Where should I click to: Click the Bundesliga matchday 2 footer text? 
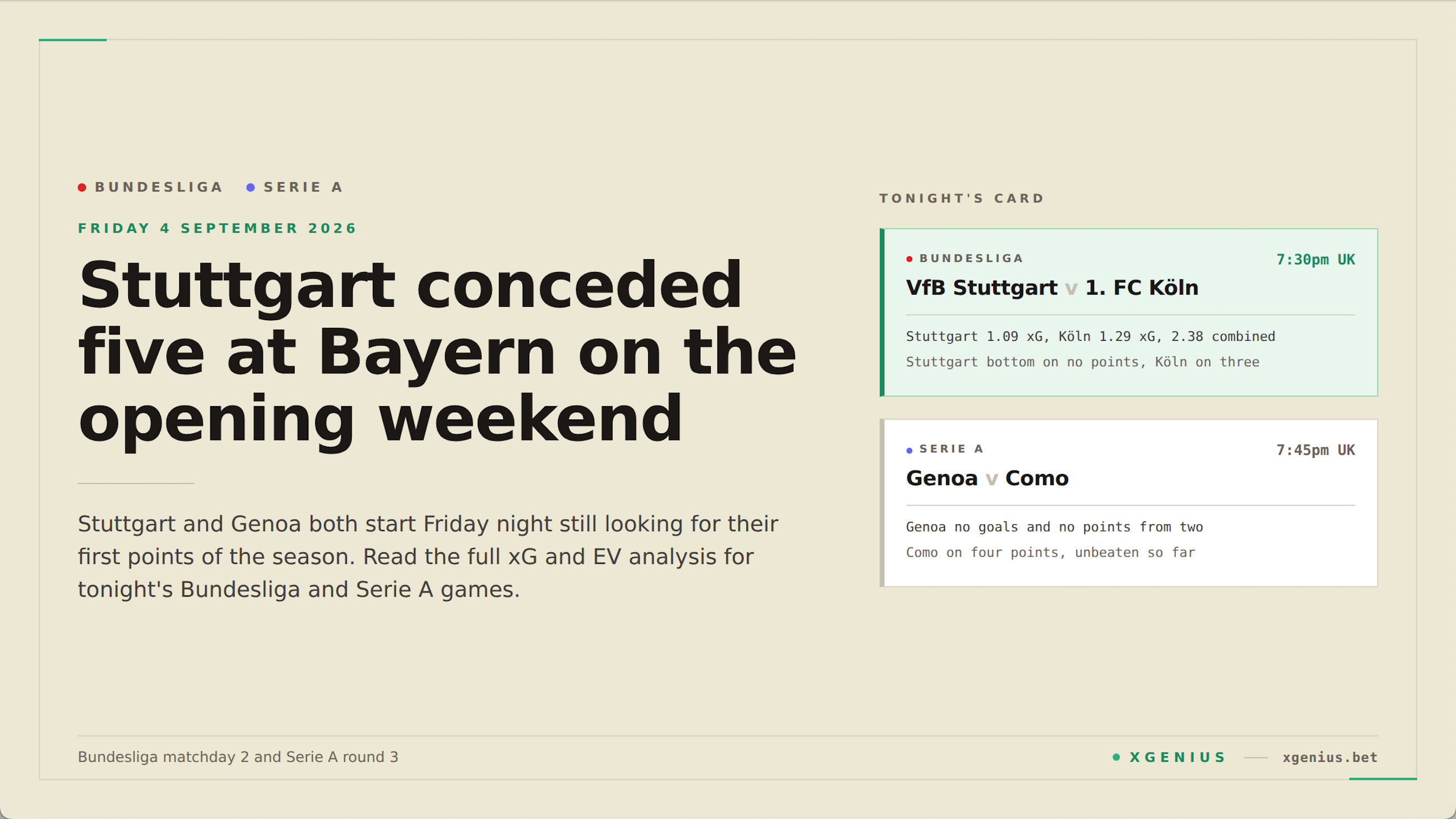[238, 757]
